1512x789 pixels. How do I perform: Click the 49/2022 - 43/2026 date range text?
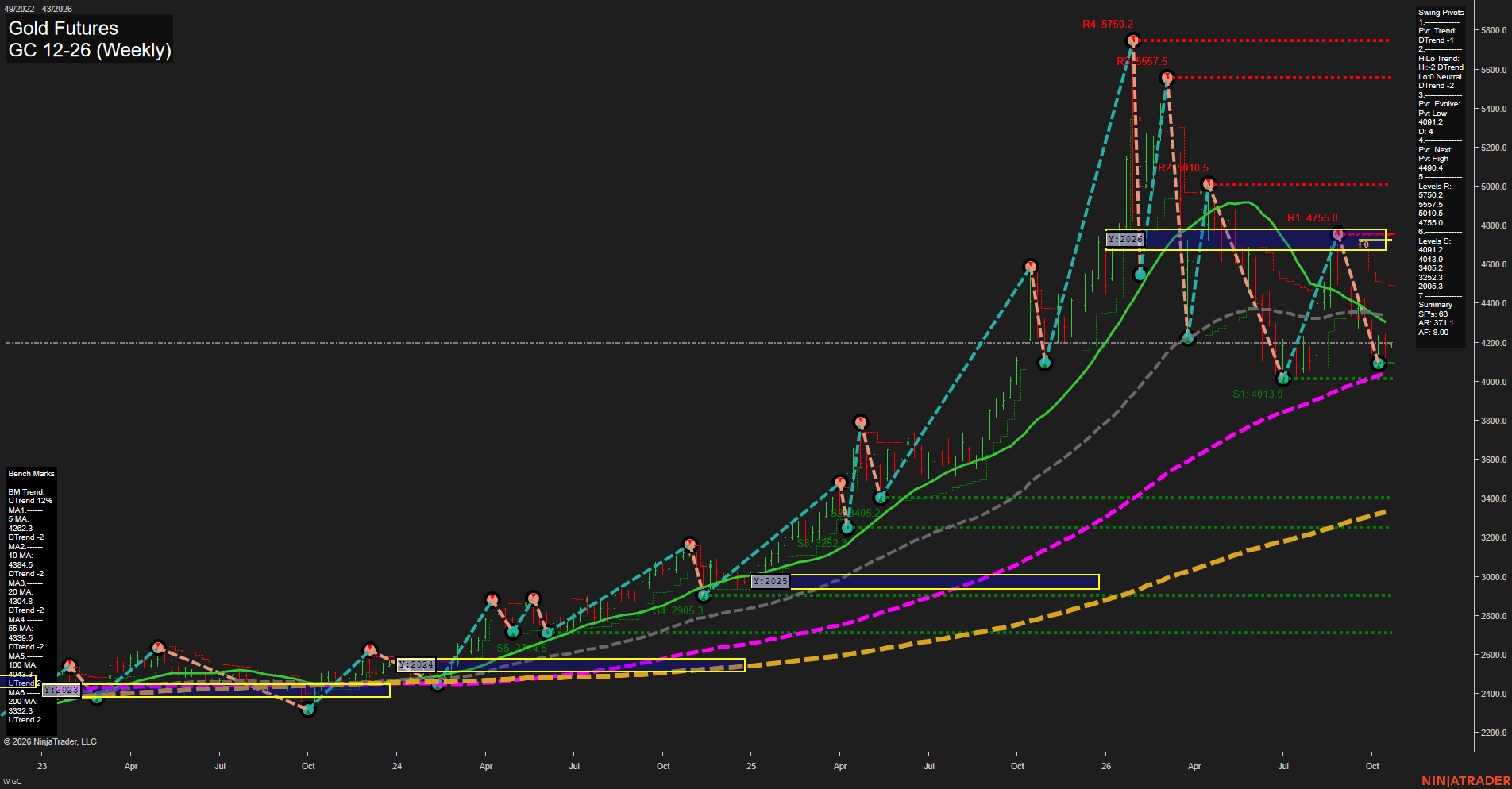pos(38,9)
